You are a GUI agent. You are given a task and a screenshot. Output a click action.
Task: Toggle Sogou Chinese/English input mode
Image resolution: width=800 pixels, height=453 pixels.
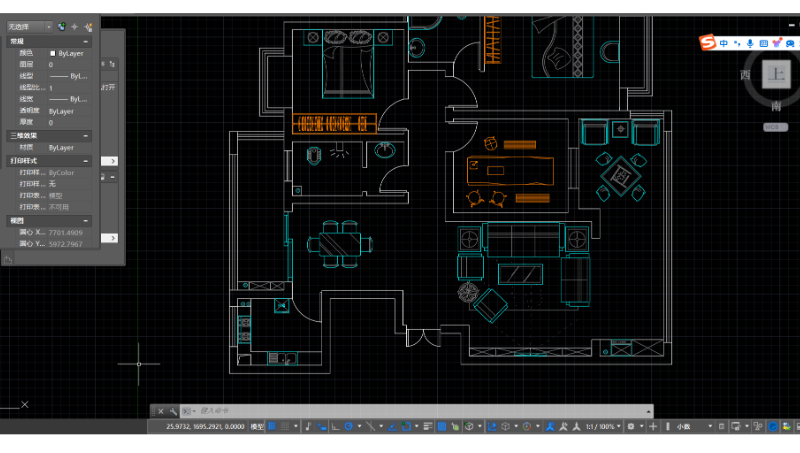coord(724,43)
